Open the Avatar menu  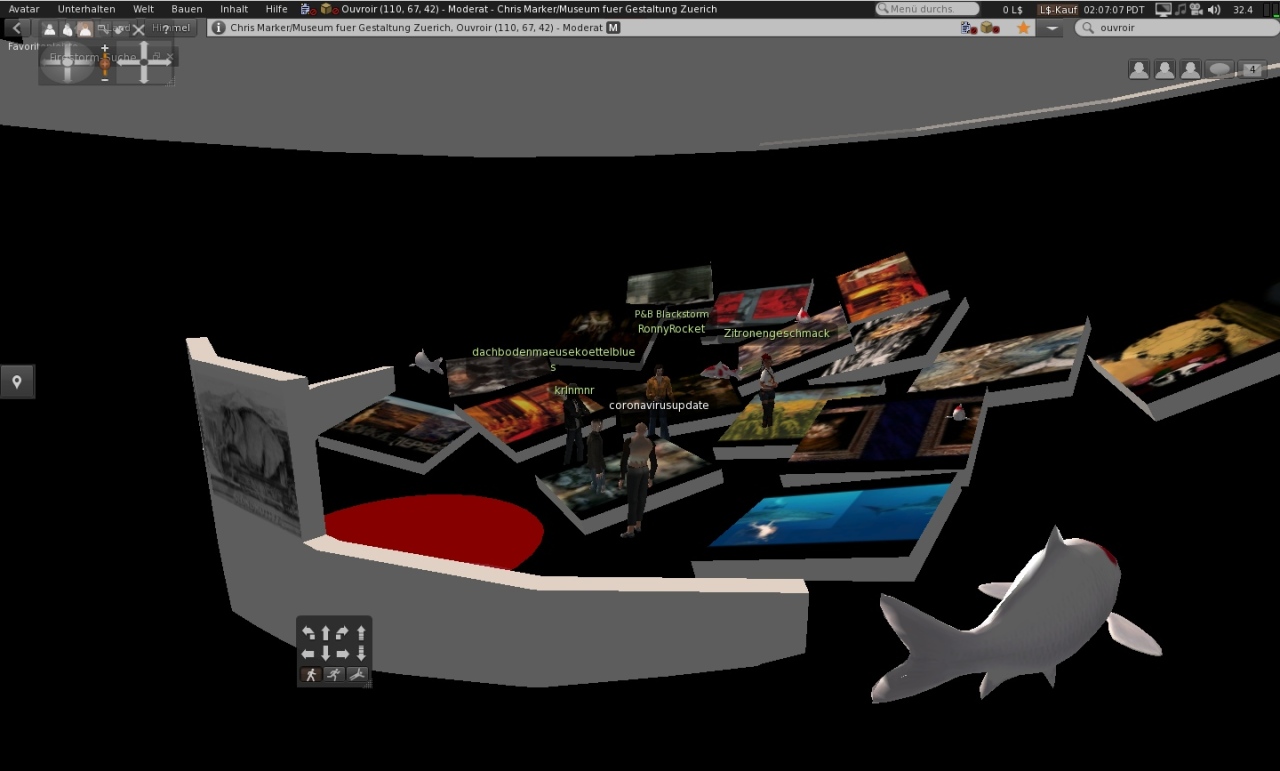pos(24,8)
